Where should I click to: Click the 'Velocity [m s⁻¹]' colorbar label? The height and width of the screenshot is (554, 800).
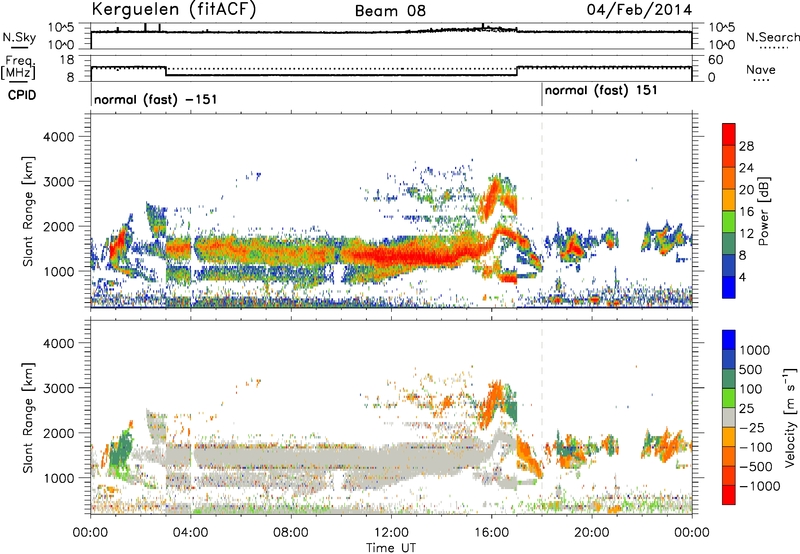(790, 417)
